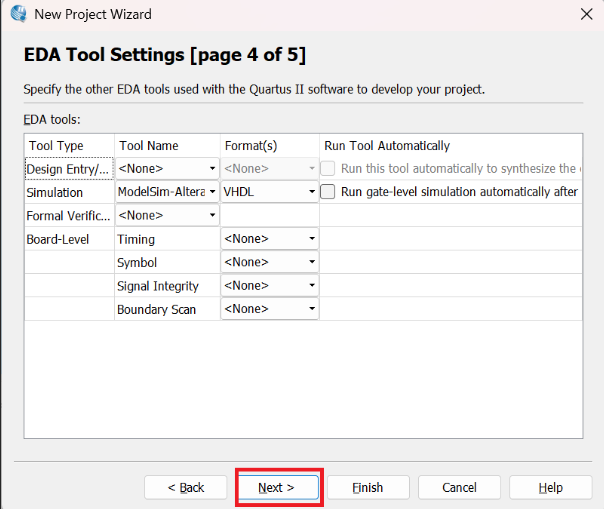The height and width of the screenshot is (509, 604).
Task: Click the Run Tool Automatically column header
Action: 451,146
